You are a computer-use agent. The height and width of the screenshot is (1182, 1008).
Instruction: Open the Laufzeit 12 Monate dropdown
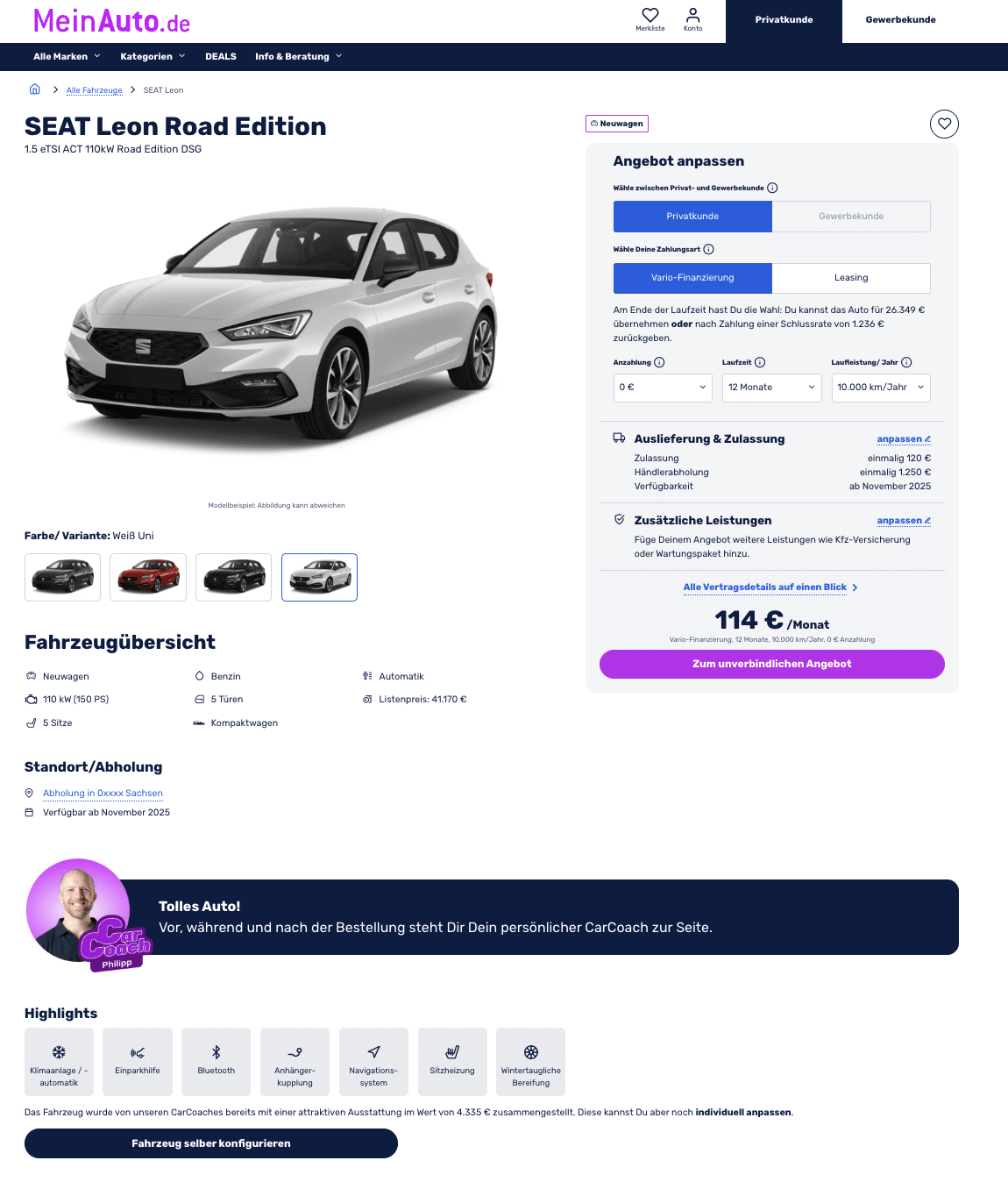[x=772, y=388]
